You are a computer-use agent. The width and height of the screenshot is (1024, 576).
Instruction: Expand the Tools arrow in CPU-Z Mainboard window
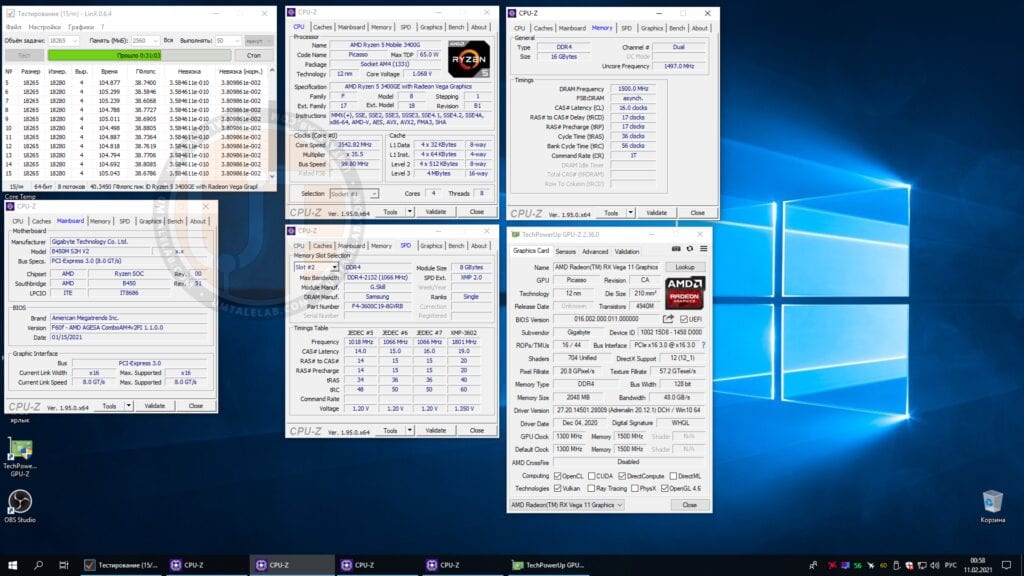pos(129,406)
